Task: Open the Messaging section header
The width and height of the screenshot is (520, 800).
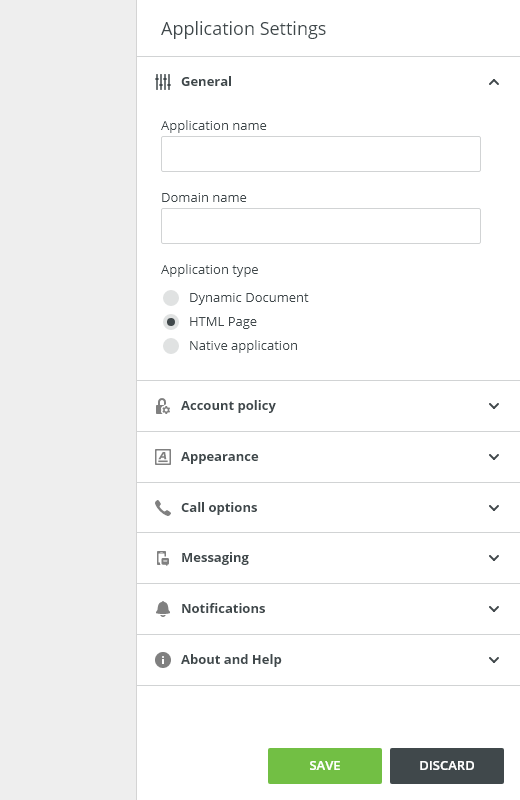Action: tap(328, 558)
